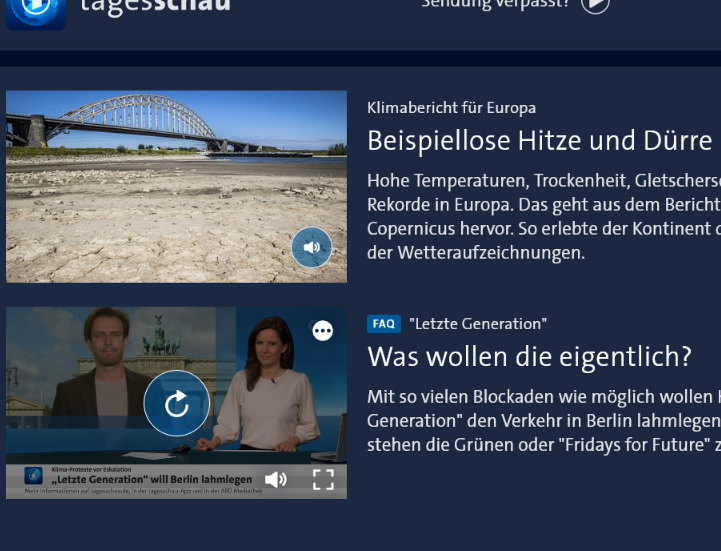Open headline 'Was wollen die eigentlich?'

tap(530, 357)
